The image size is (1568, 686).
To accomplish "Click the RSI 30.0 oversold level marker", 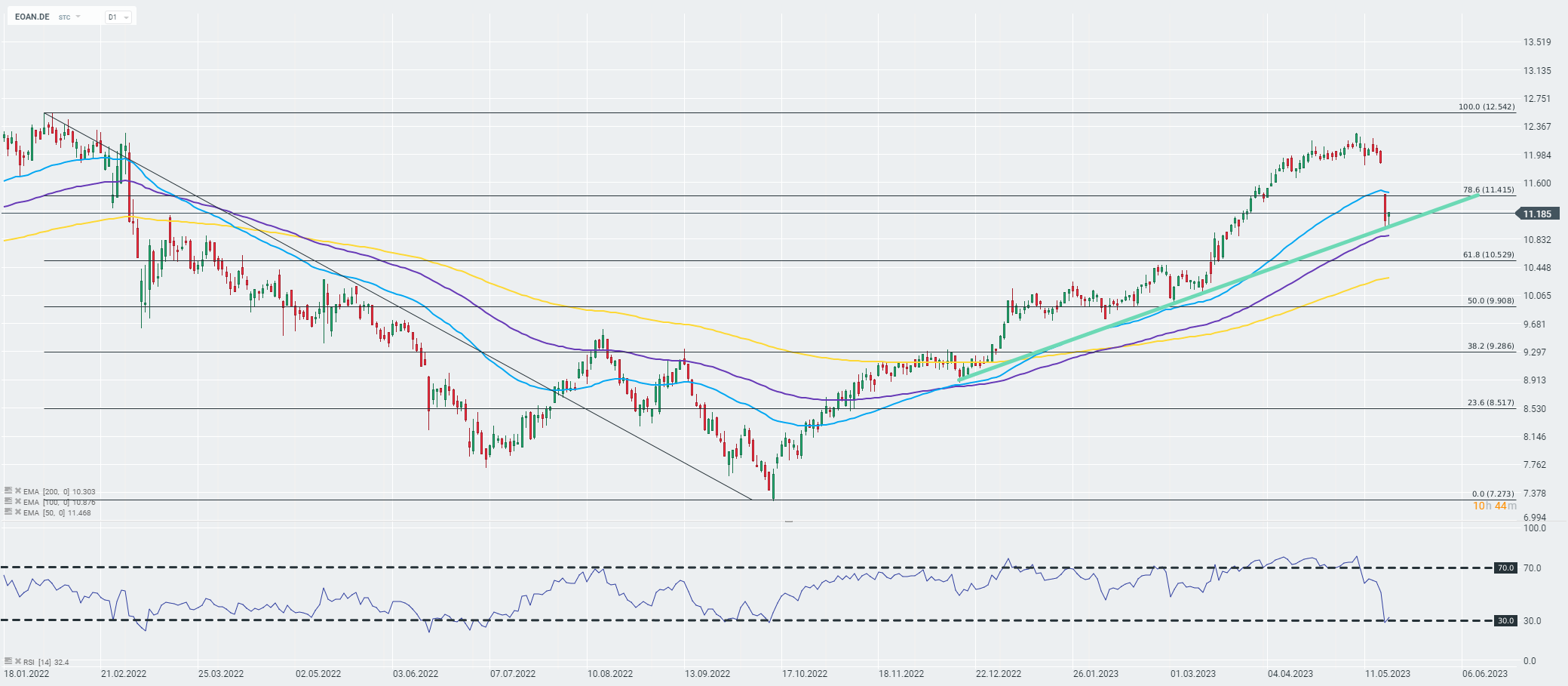I will [1505, 620].
